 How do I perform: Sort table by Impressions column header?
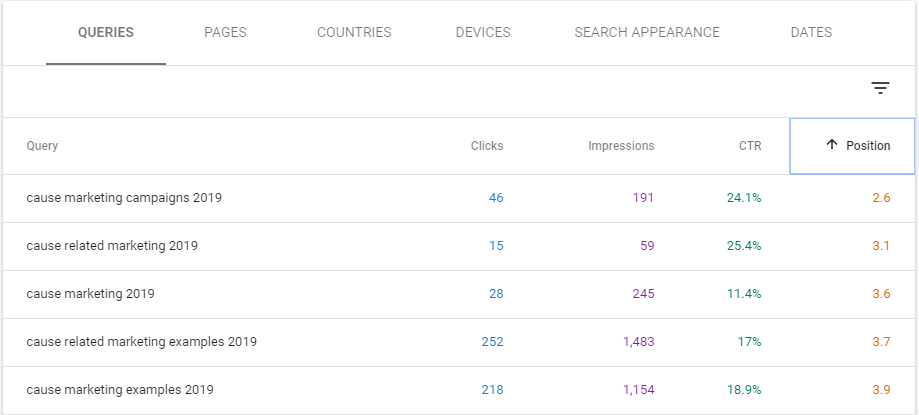click(x=621, y=146)
